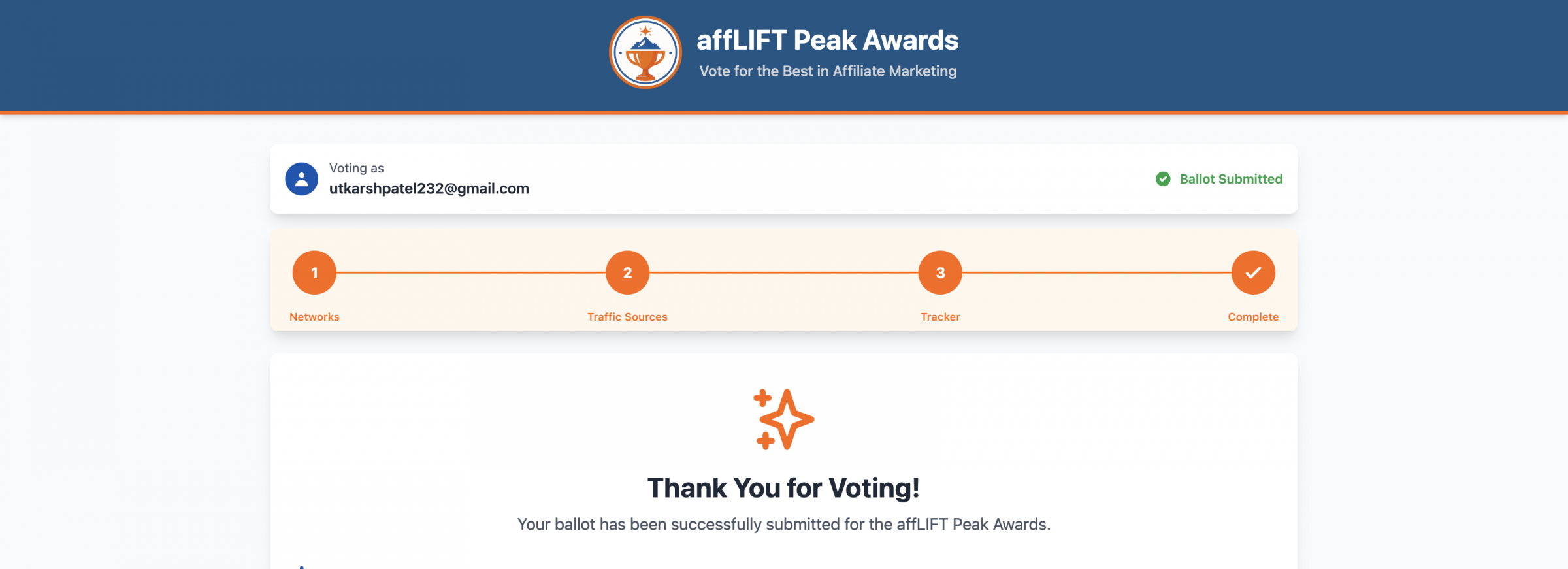Click the Complete step label
Image resolution: width=1568 pixels, height=569 pixels.
[x=1253, y=317]
